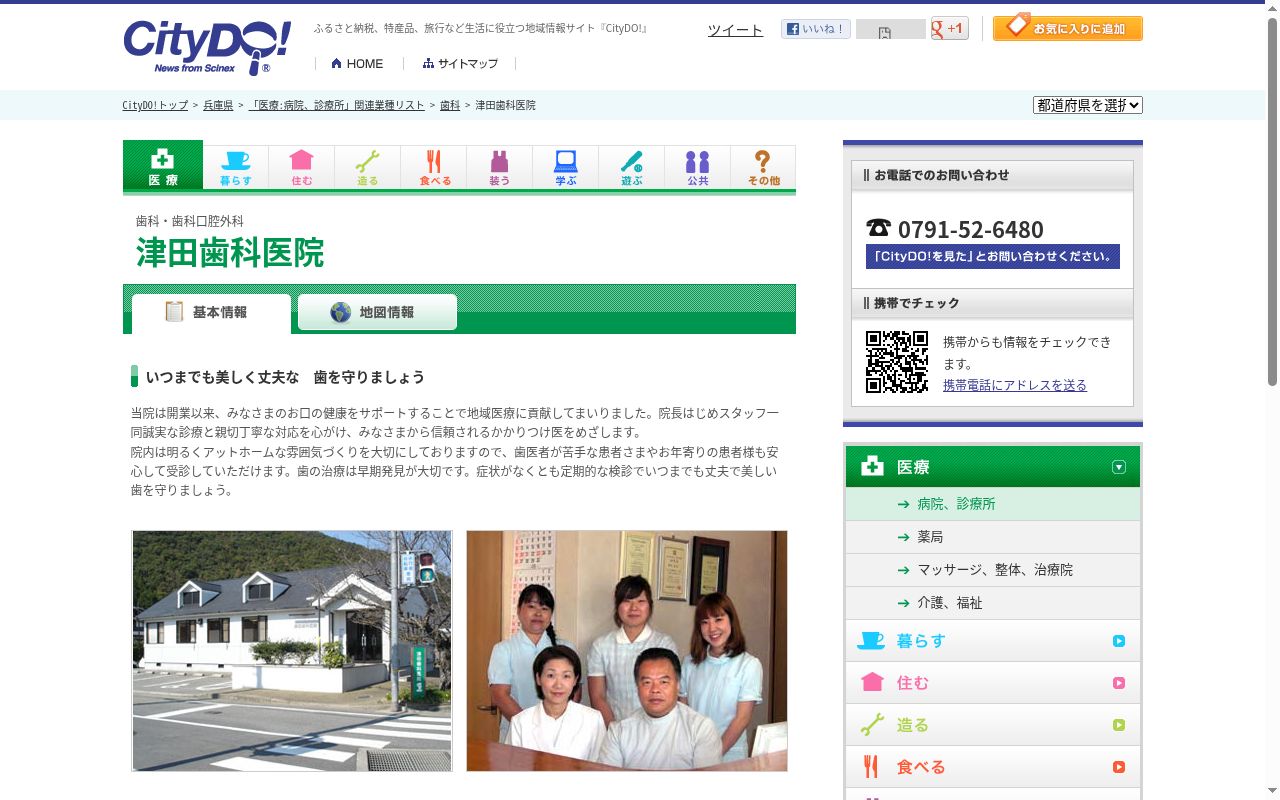Image resolution: width=1280 pixels, height=800 pixels.
Task: Switch to the 基本情報 tab
Action: (x=211, y=313)
